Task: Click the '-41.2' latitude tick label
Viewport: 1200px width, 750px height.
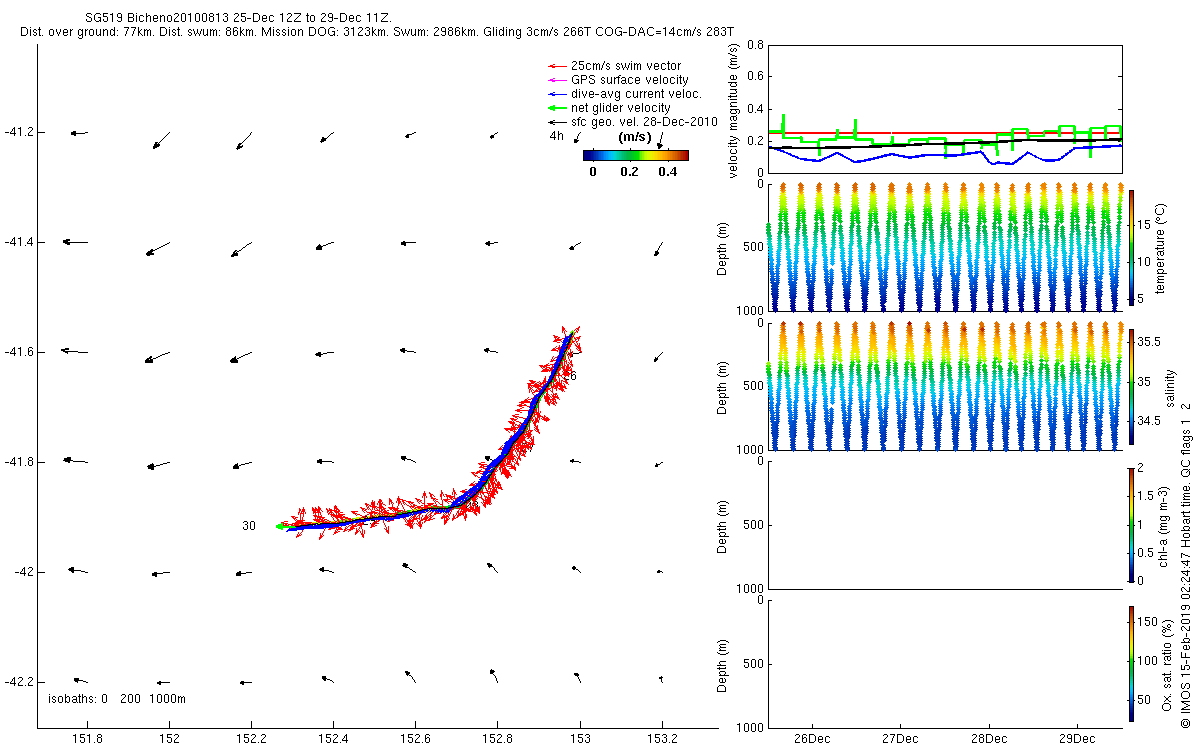Action: tap(18, 132)
